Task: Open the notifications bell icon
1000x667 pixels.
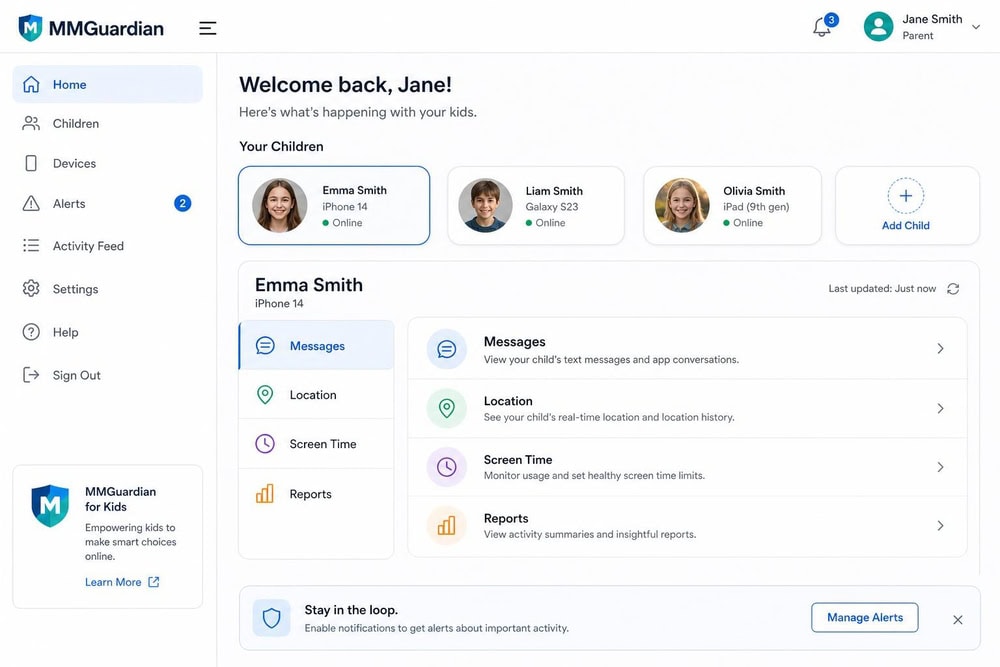Action: [822, 27]
